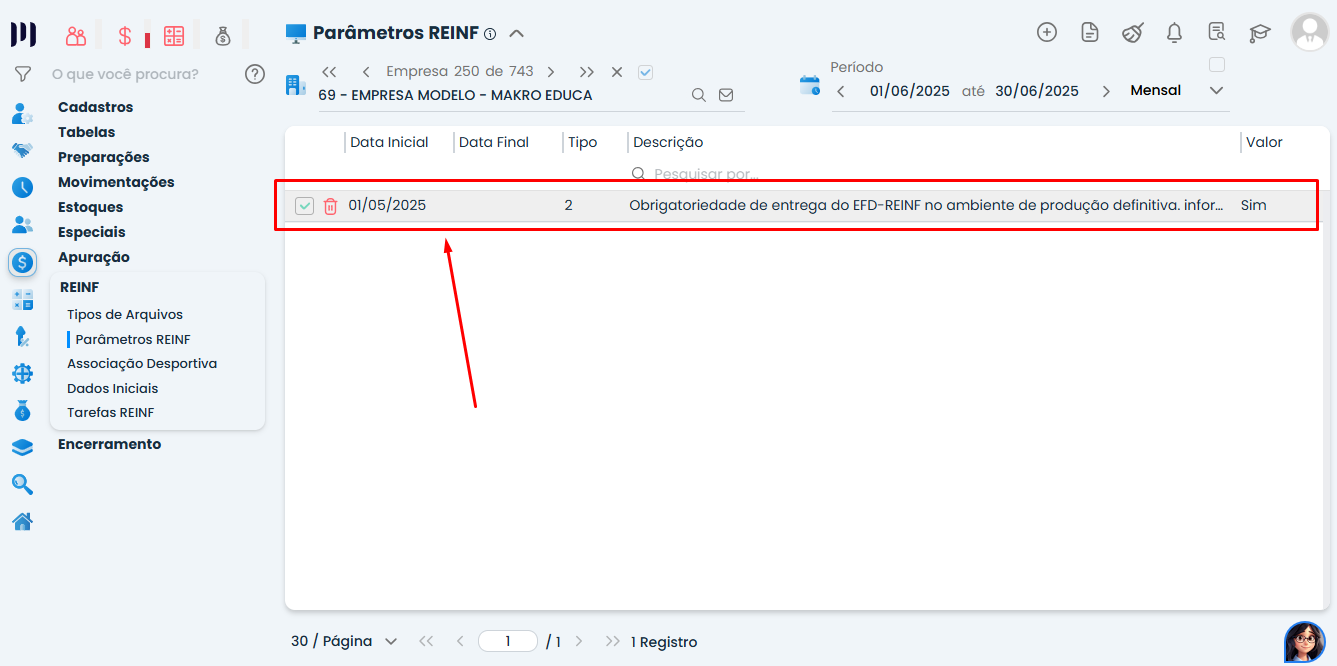Click the add new record plus icon
The image size is (1337, 666).
click(1047, 32)
